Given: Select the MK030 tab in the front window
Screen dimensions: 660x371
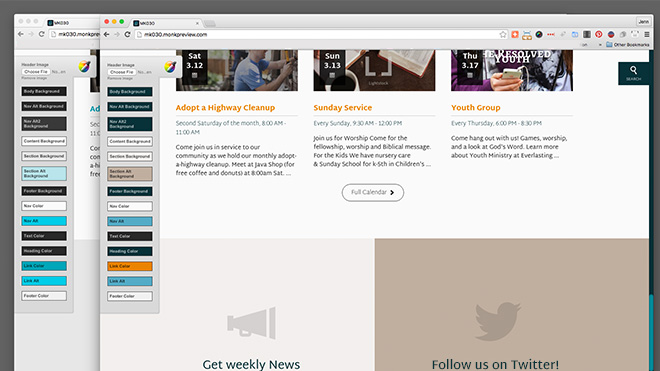Looking at the screenshot, I should coord(166,23).
